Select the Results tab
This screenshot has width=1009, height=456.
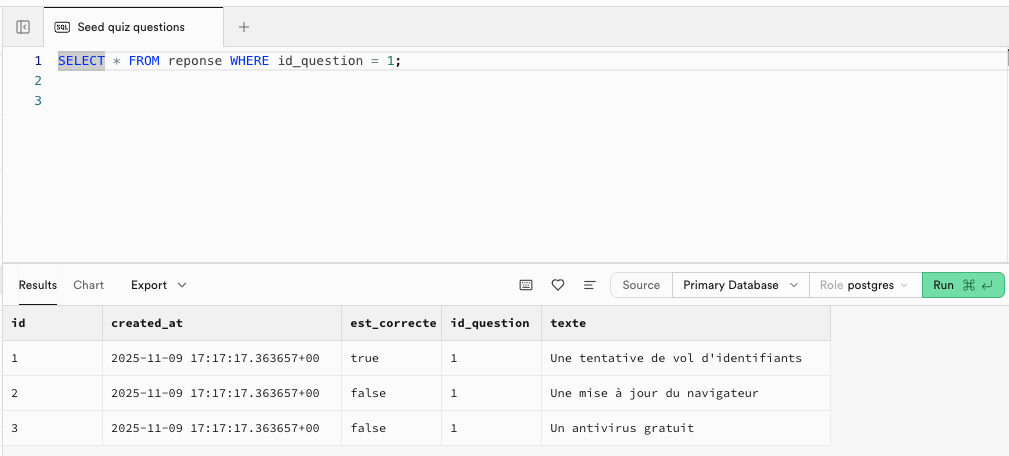(38, 285)
